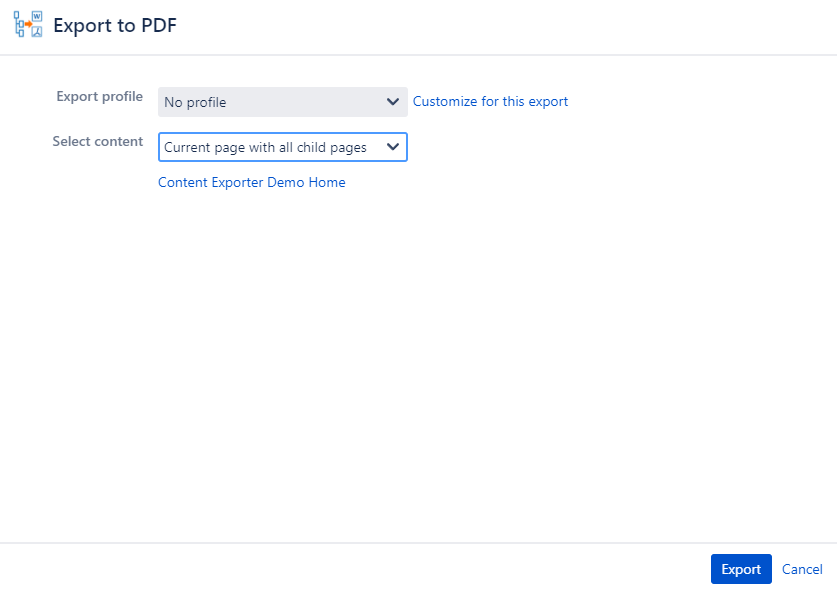Click the Customize for this export link

coord(490,101)
